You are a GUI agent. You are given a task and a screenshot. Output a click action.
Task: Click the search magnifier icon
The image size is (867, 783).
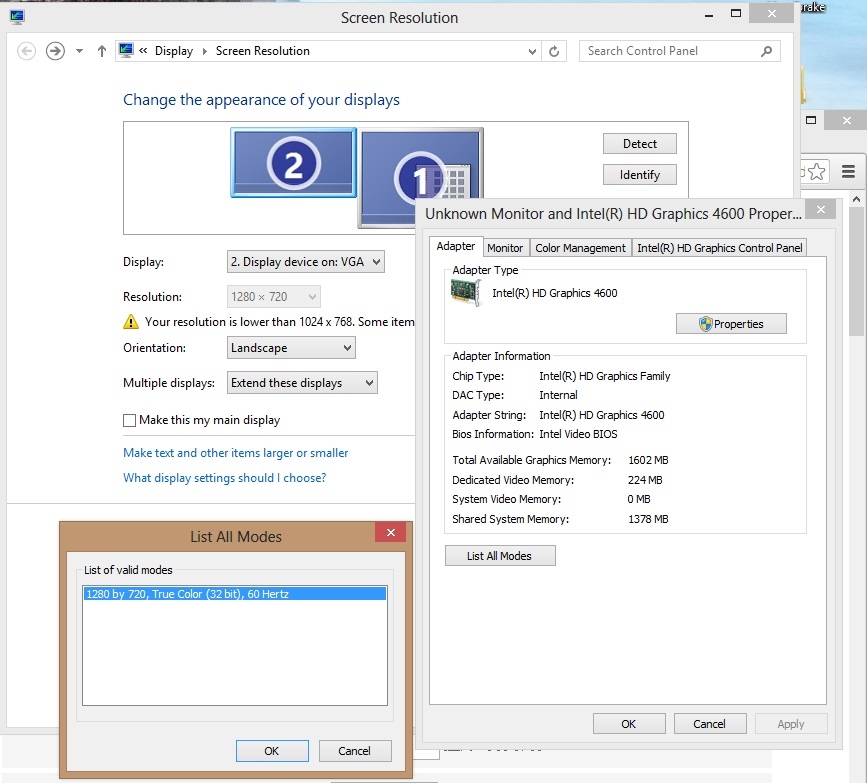click(766, 51)
